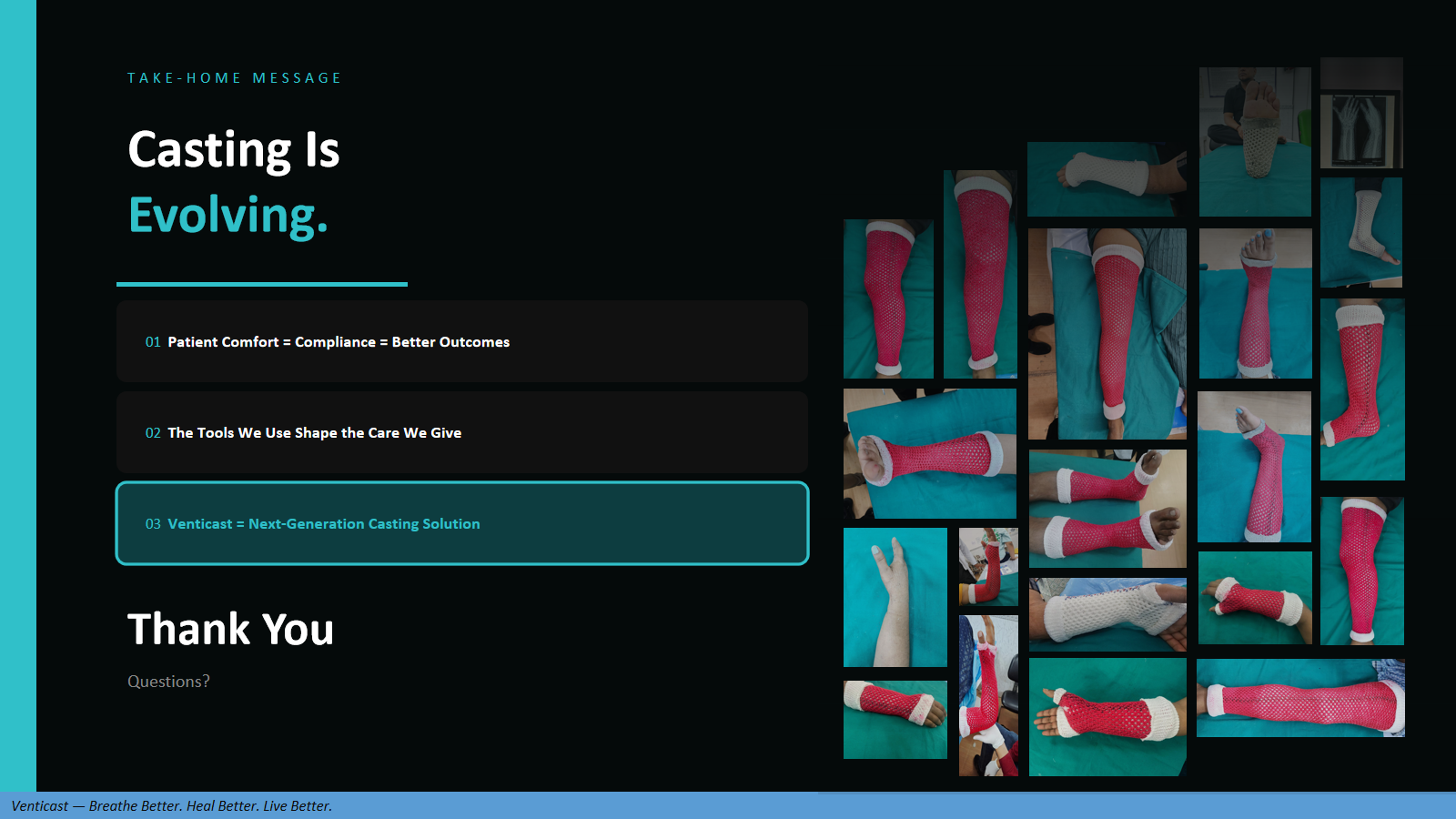Select the highlighted "Venticast = Next-Generation Casting Solution" card
This screenshot has height=819, width=1456.
(x=462, y=523)
